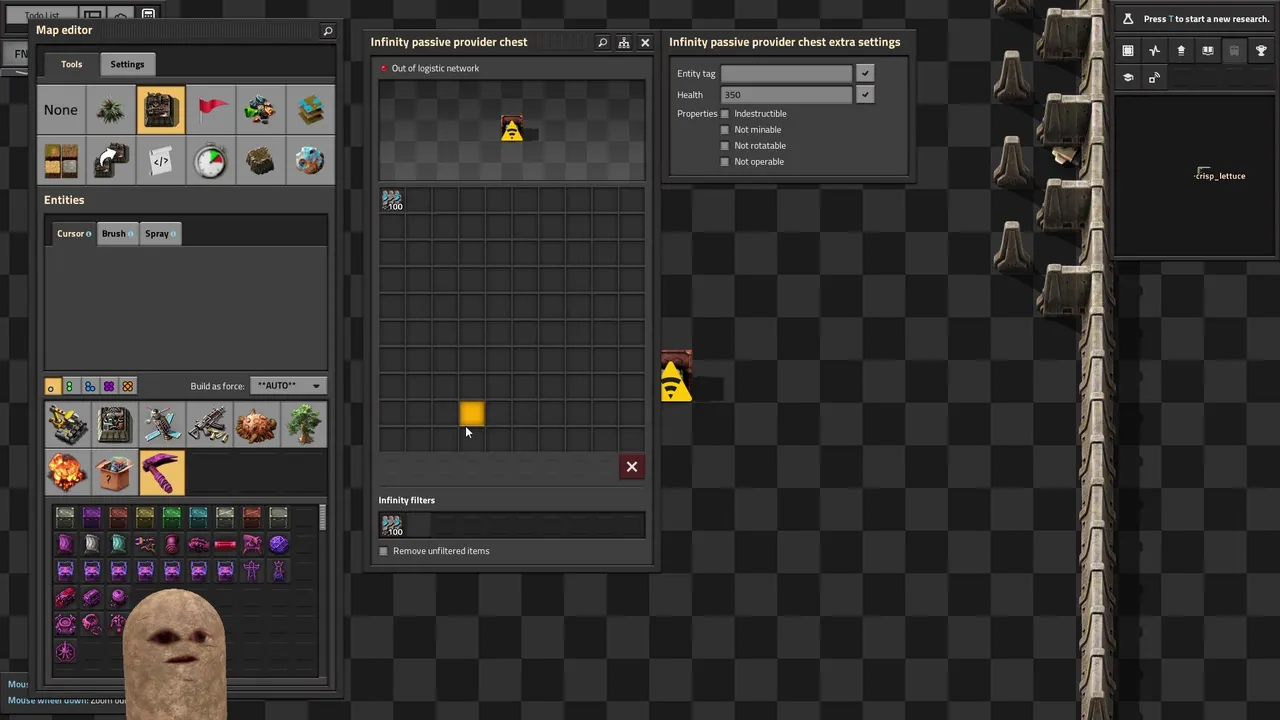The height and width of the screenshot is (720, 1280).
Task: Choose the tree environment group
Action: click(x=305, y=425)
